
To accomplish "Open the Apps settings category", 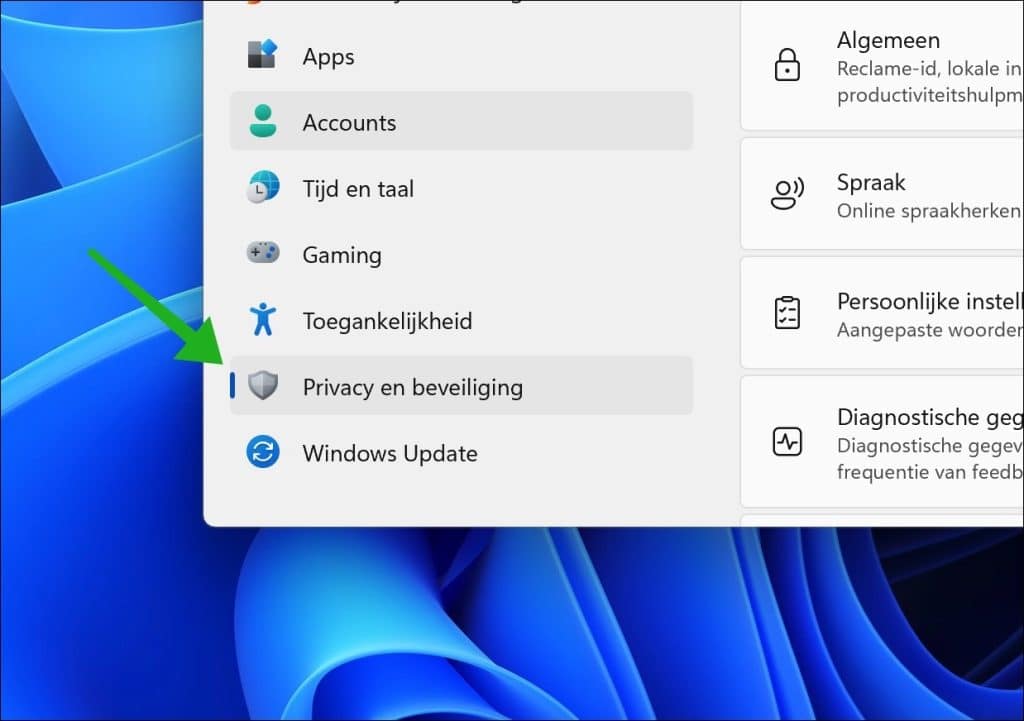I will (x=329, y=56).
